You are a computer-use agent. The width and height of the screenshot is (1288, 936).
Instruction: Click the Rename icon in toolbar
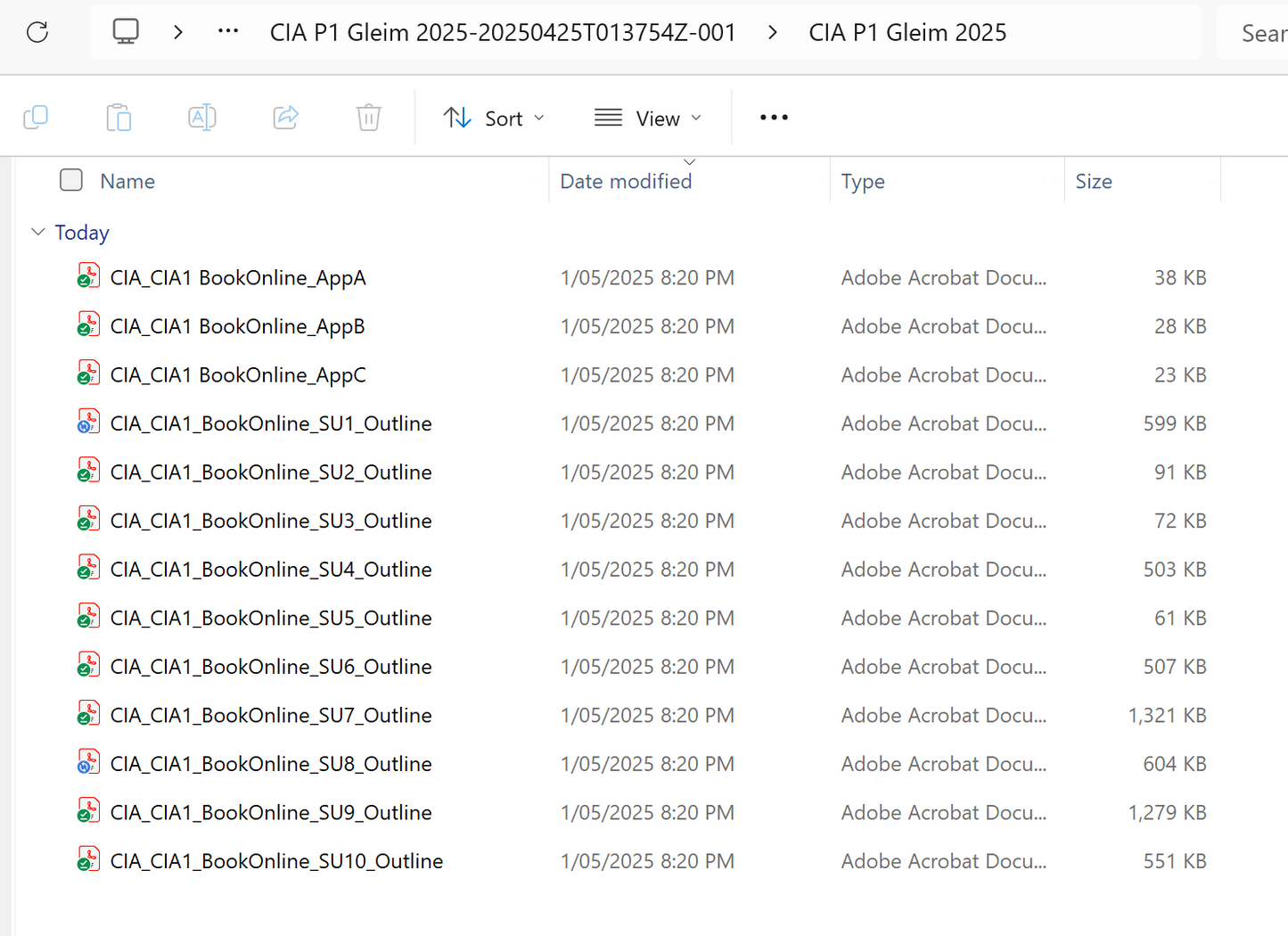click(202, 118)
